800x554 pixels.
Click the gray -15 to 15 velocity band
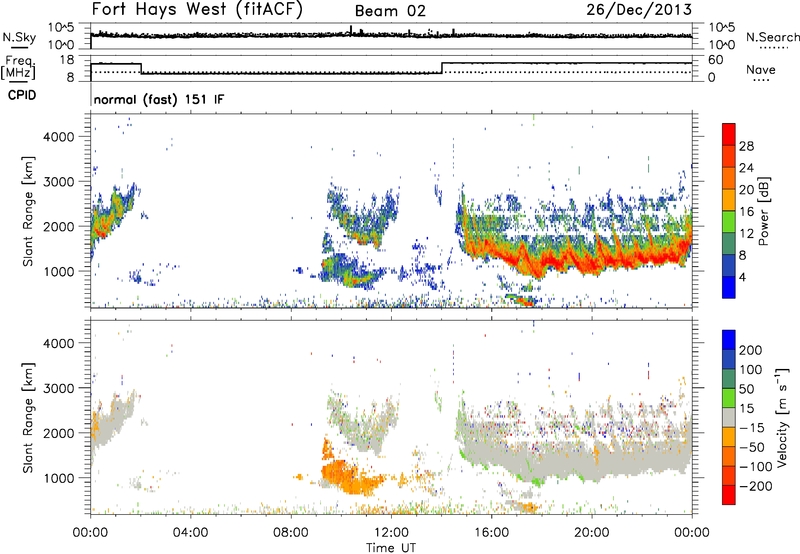coord(729,418)
